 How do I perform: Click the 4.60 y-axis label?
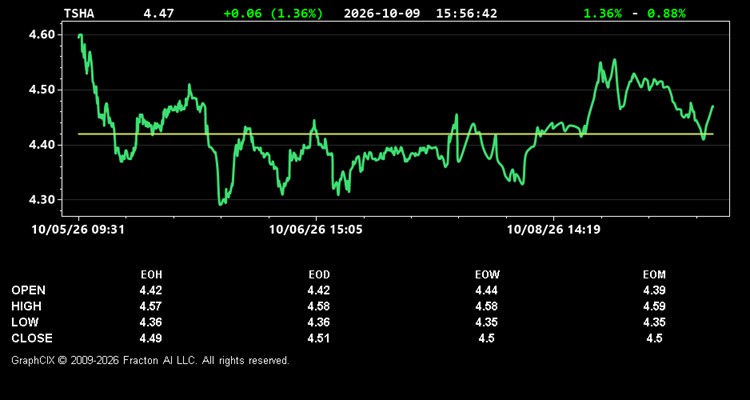tap(42, 34)
